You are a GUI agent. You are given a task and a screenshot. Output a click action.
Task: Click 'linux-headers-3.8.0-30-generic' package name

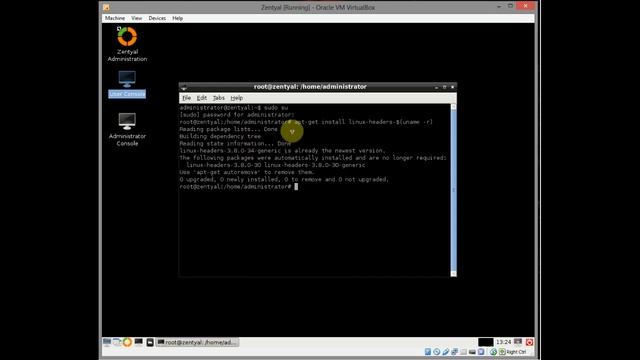coord(315,165)
